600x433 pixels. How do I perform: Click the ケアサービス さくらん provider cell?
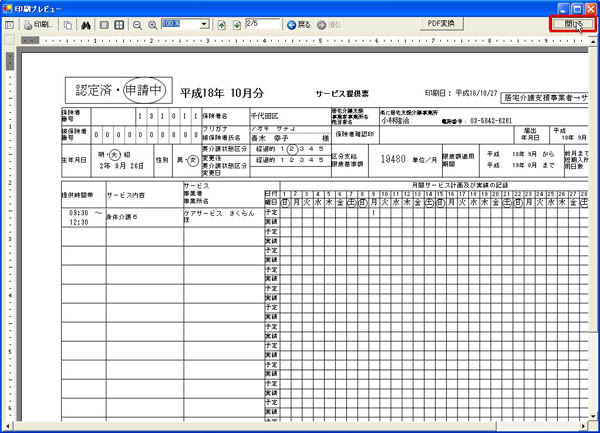tap(223, 217)
